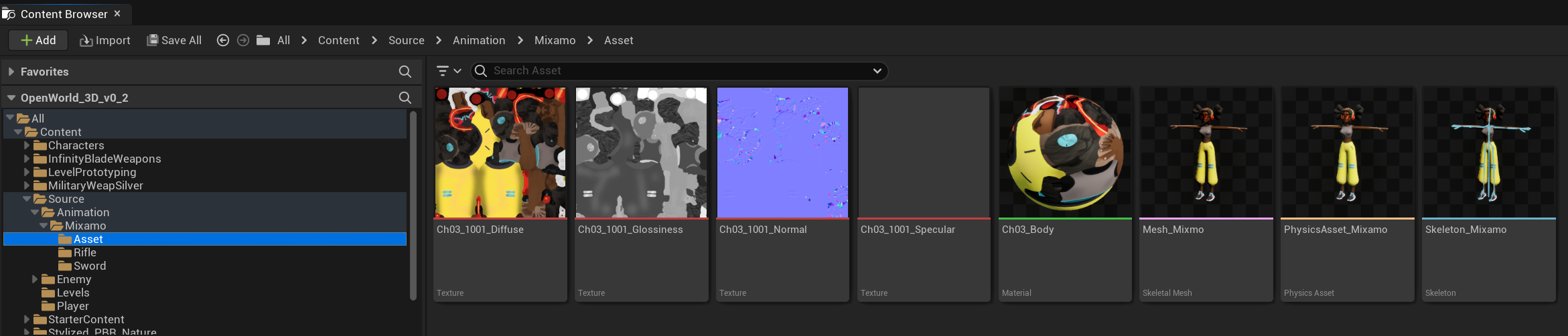Go back in folder history
The height and width of the screenshot is (336, 1568).
[x=223, y=40]
